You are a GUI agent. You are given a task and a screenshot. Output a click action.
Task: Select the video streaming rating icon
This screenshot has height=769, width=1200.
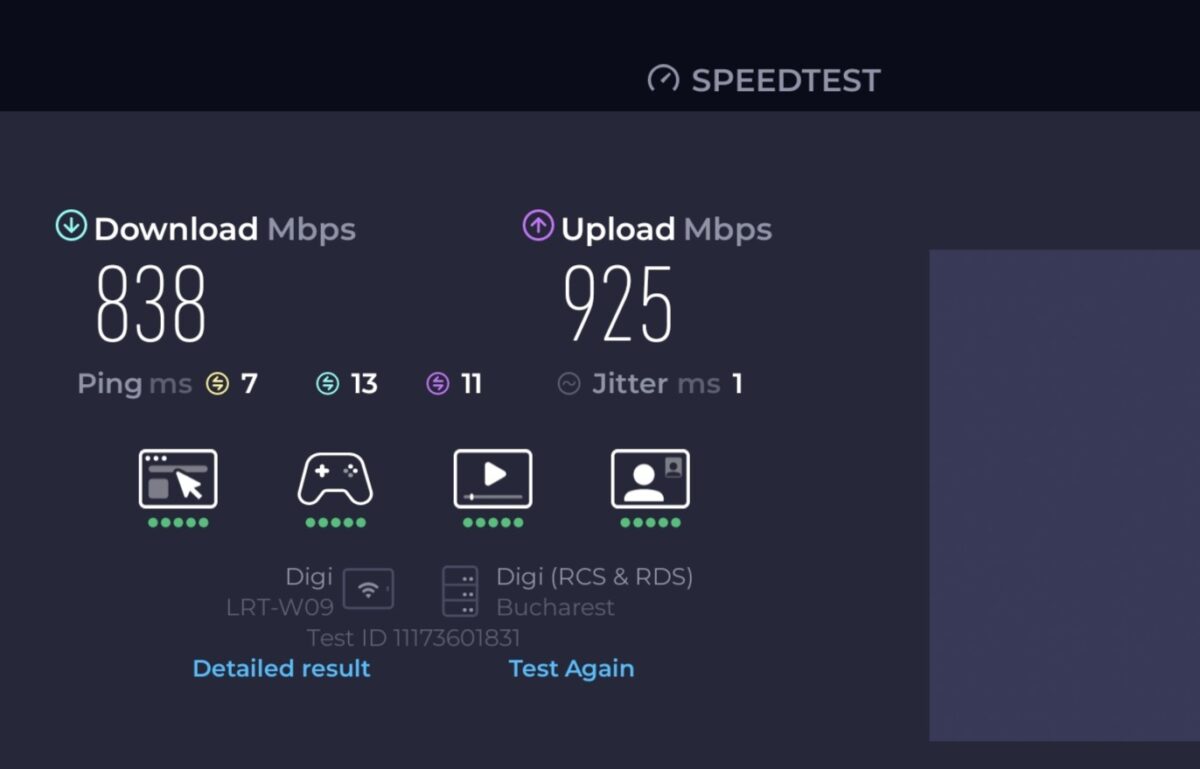493,479
